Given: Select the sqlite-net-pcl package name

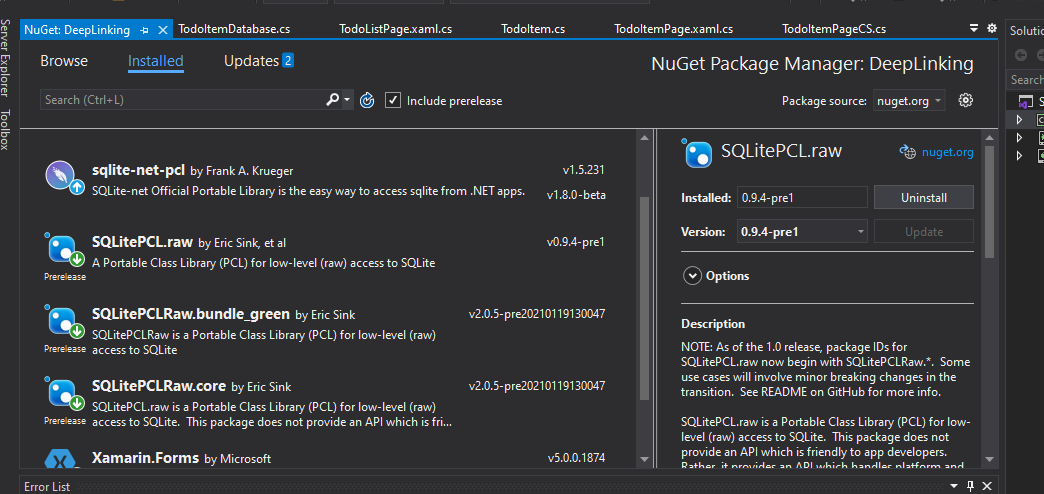Looking at the screenshot, I should pos(138,170).
